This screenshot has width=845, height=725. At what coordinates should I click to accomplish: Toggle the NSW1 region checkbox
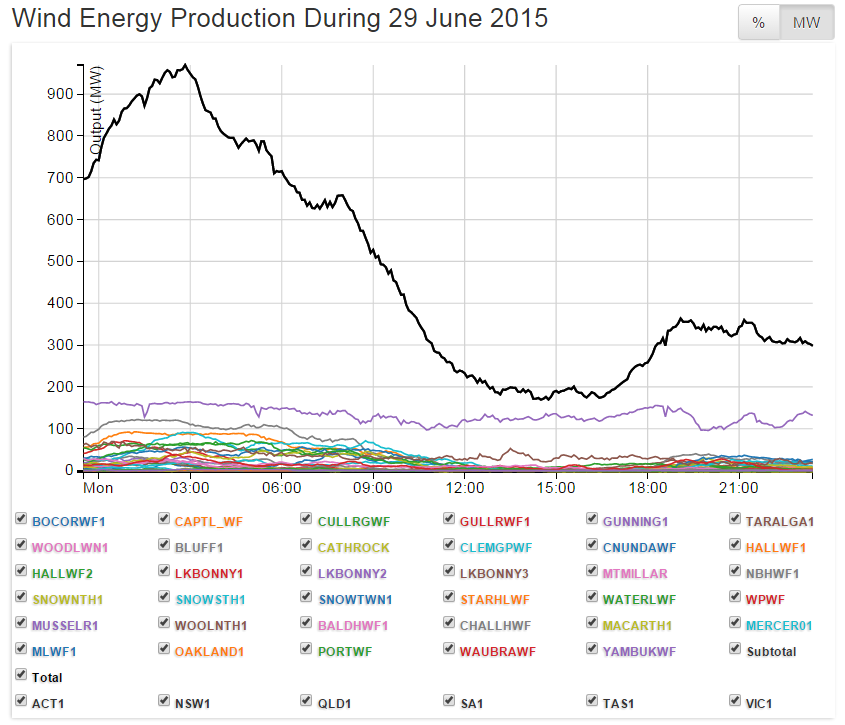coord(164,702)
